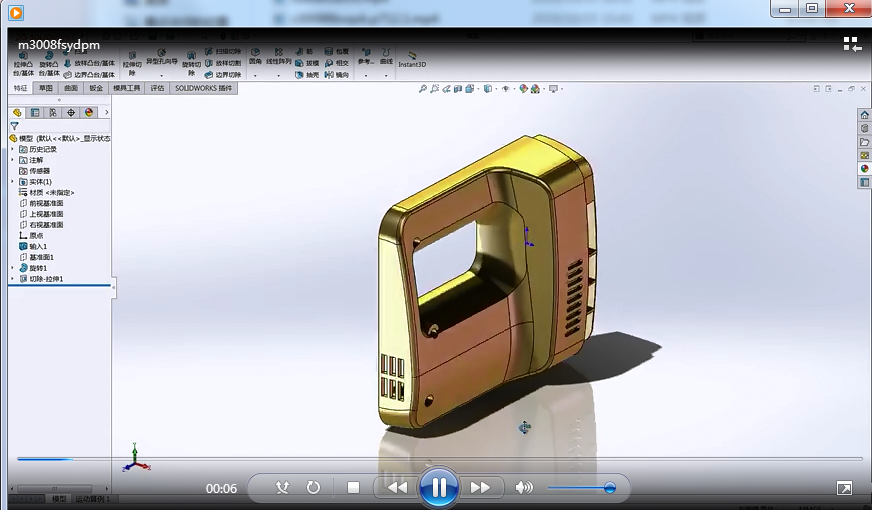Toggle repeat mode in the player
The image size is (872, 510).
313,488
